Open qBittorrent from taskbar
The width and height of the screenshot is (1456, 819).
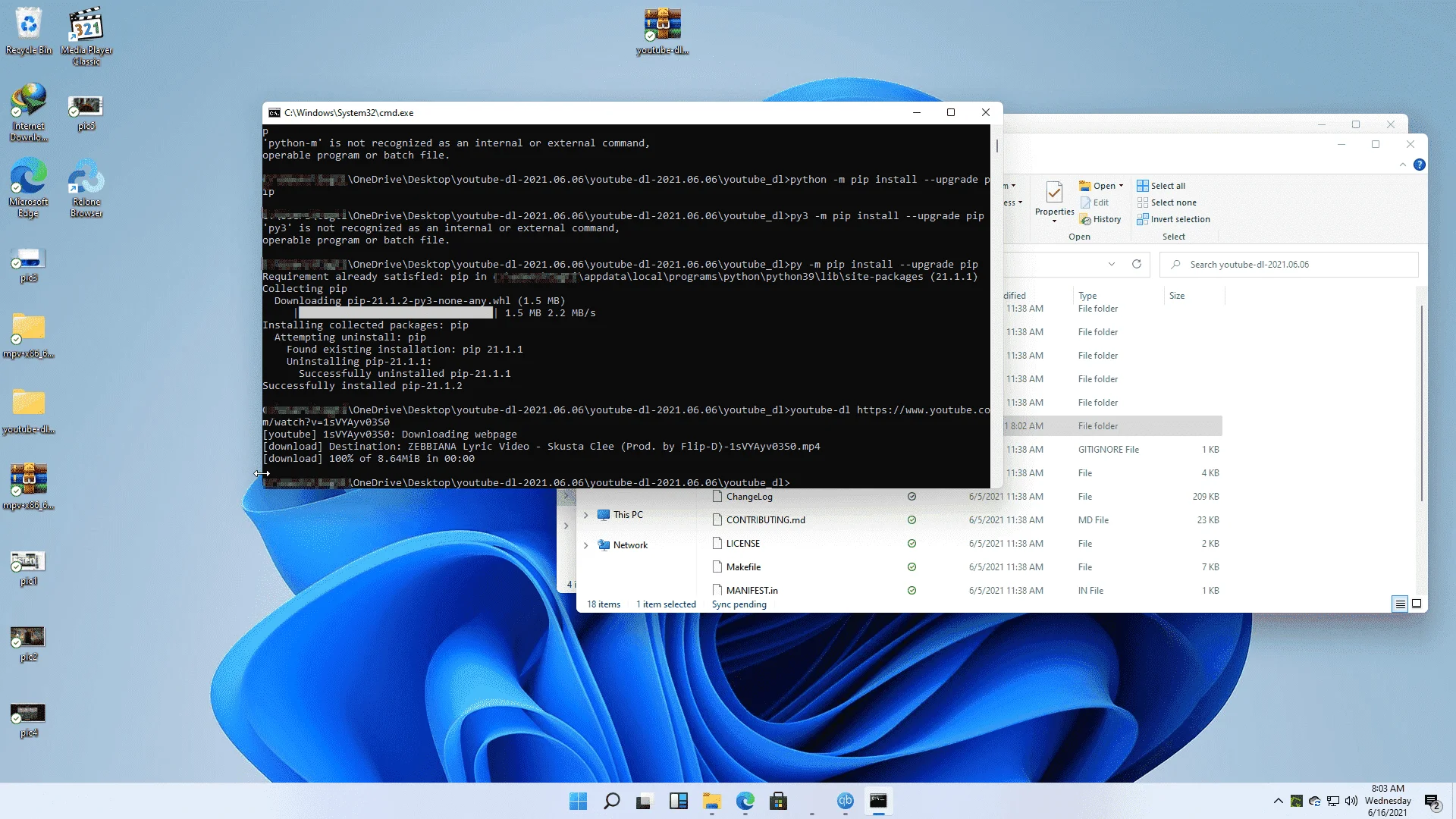pos(845,801)
